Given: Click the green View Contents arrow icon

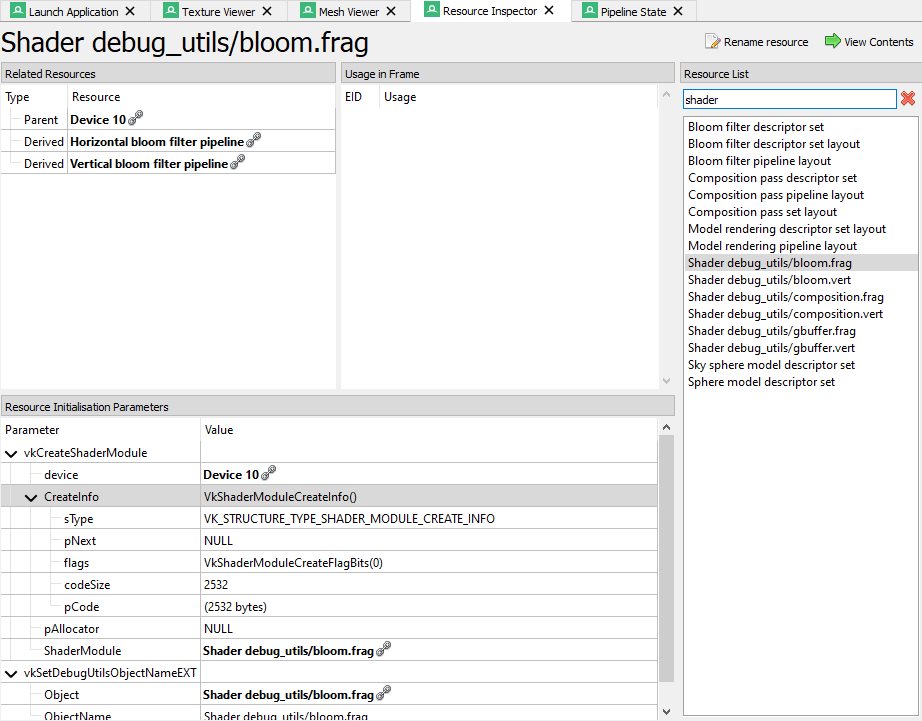Looking at the screenshot, I should click(x=832, y=42).
